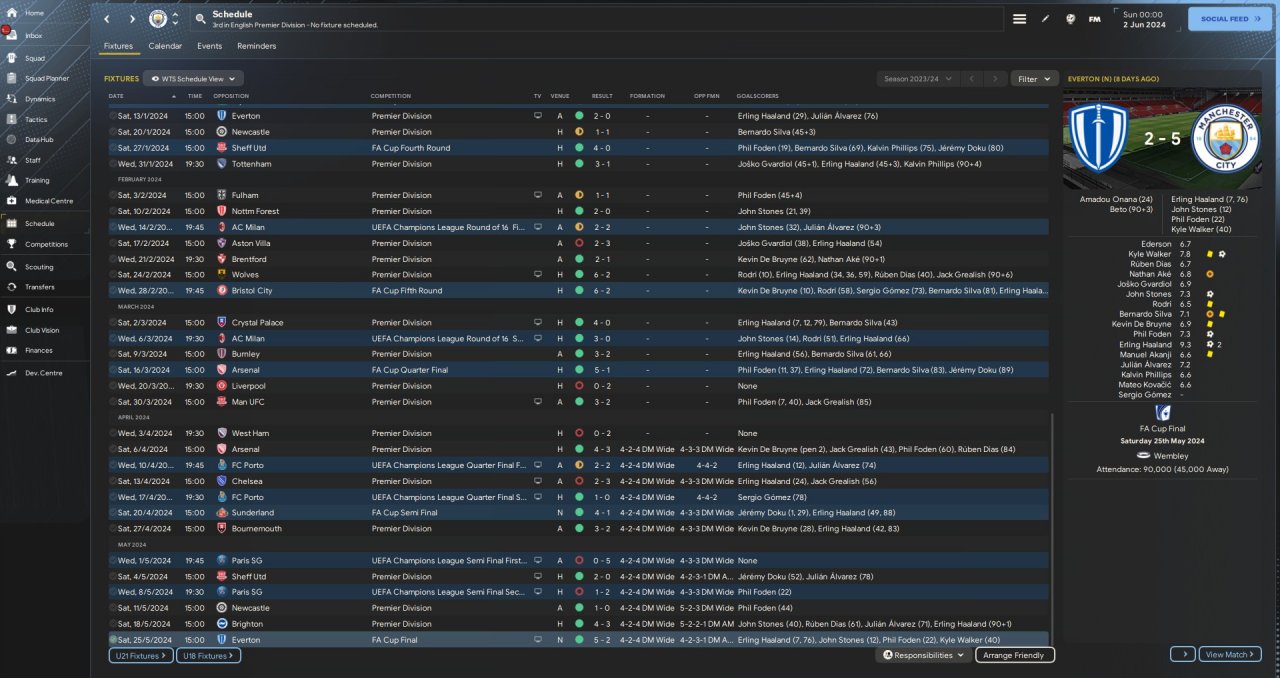
Task: Open the Bristol City FA Cup fixture
Action: pos(579,291)
